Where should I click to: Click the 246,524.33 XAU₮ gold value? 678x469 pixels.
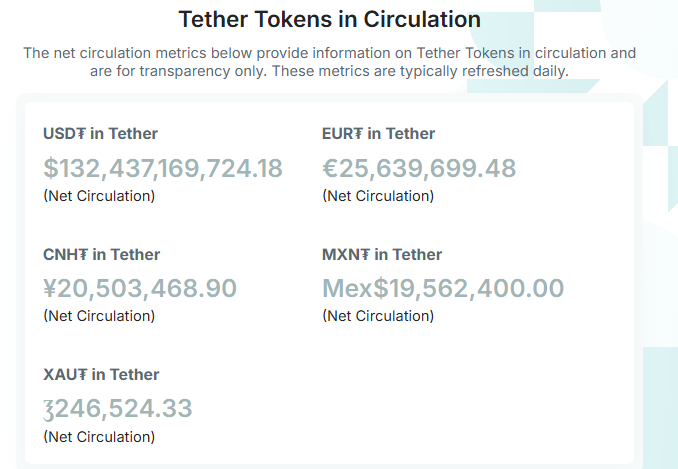coord(118,408)
